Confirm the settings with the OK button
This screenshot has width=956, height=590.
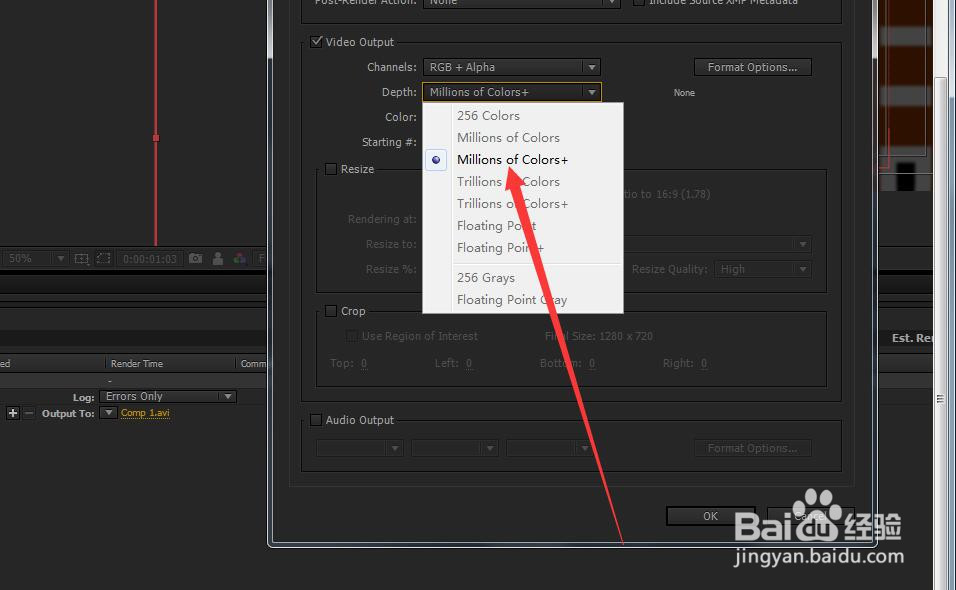(710, 516)
